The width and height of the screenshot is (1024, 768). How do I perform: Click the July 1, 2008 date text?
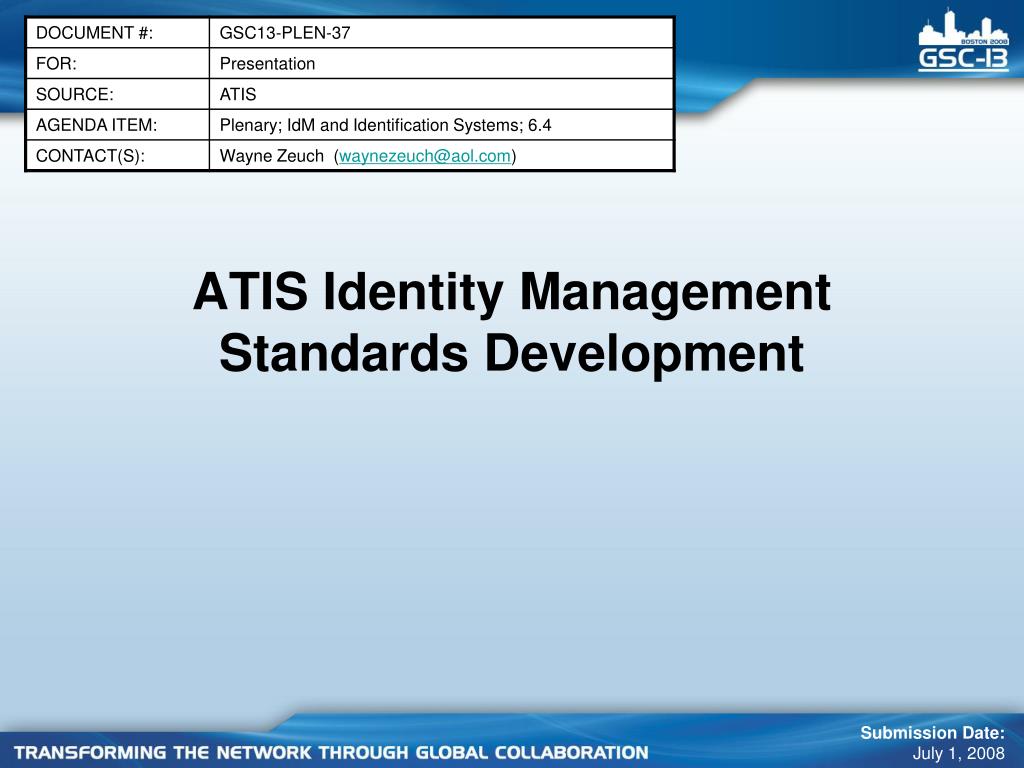click(959, 753)
